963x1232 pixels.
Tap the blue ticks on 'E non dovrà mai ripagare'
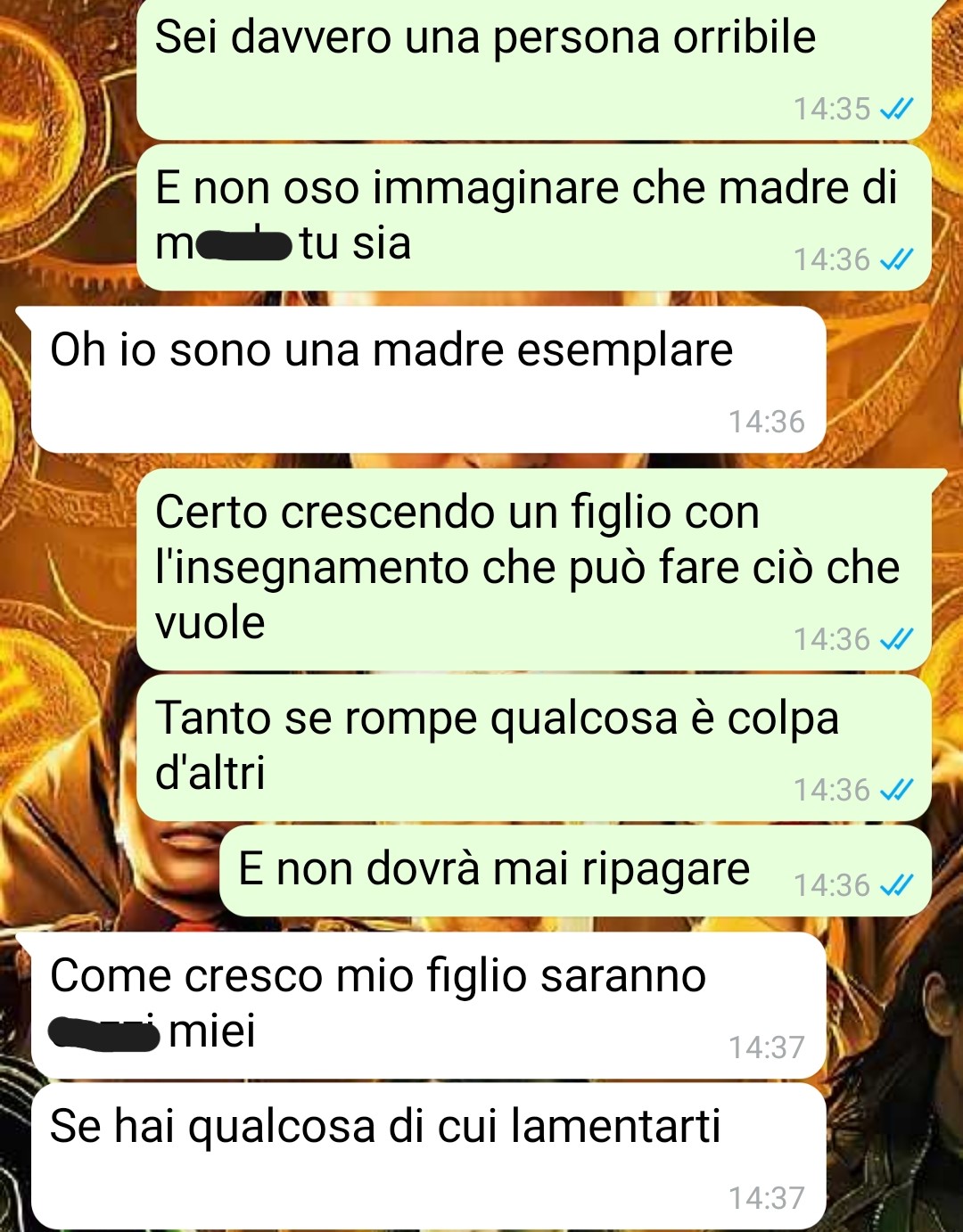[x=896, y=885]
